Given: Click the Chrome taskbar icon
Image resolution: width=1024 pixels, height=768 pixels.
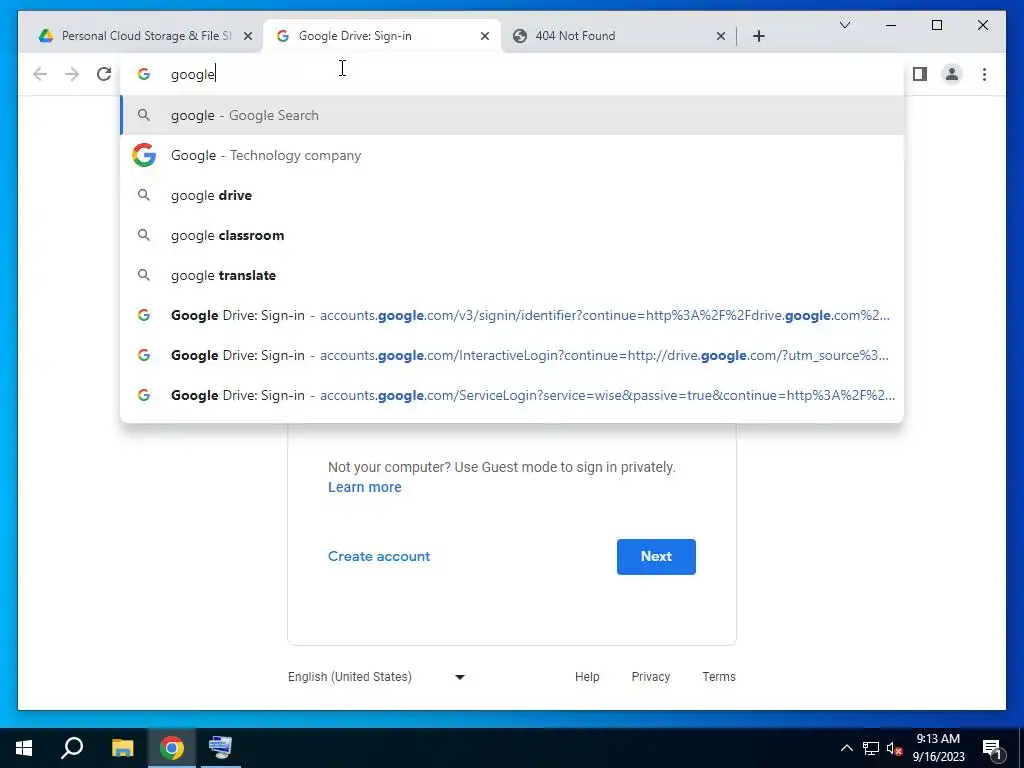Looking at the screenshot, I should pyautogui.click(x=172, y=748).
